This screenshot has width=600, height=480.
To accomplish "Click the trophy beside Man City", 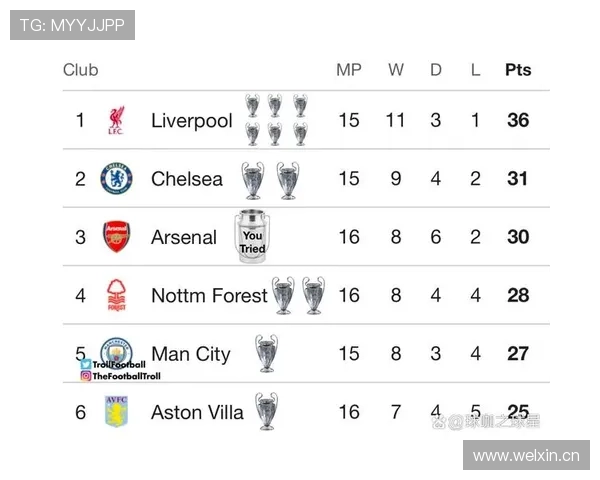I will click(x=266, y=353).
